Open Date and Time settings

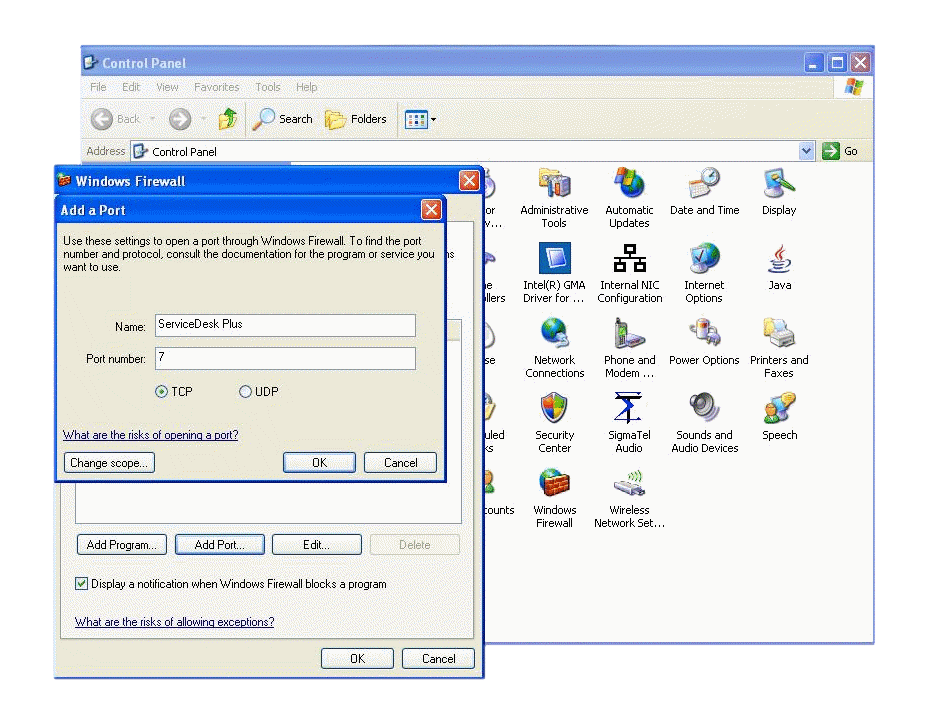704,192
